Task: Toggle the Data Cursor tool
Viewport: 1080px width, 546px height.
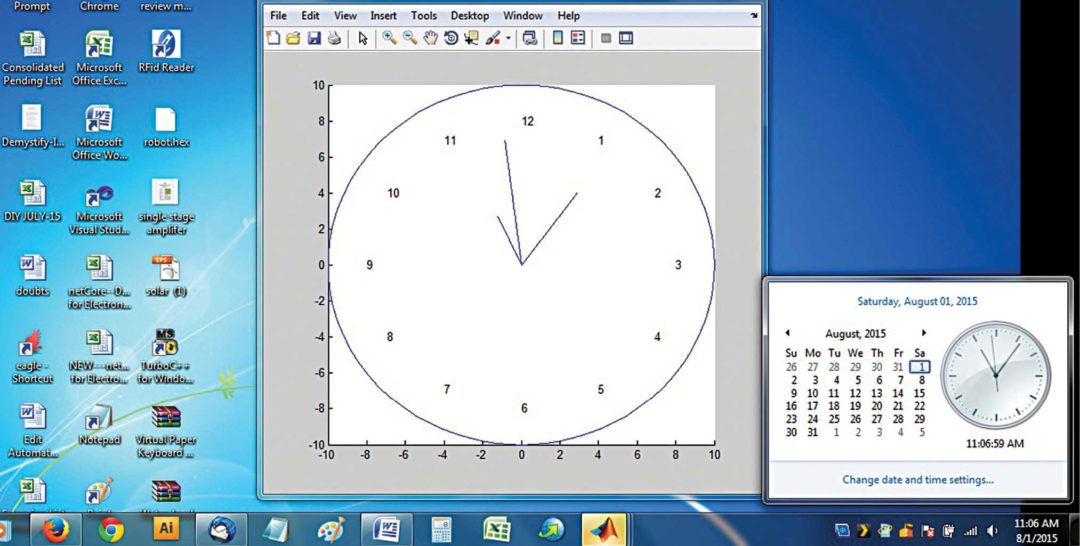Action: coord(471,38)
